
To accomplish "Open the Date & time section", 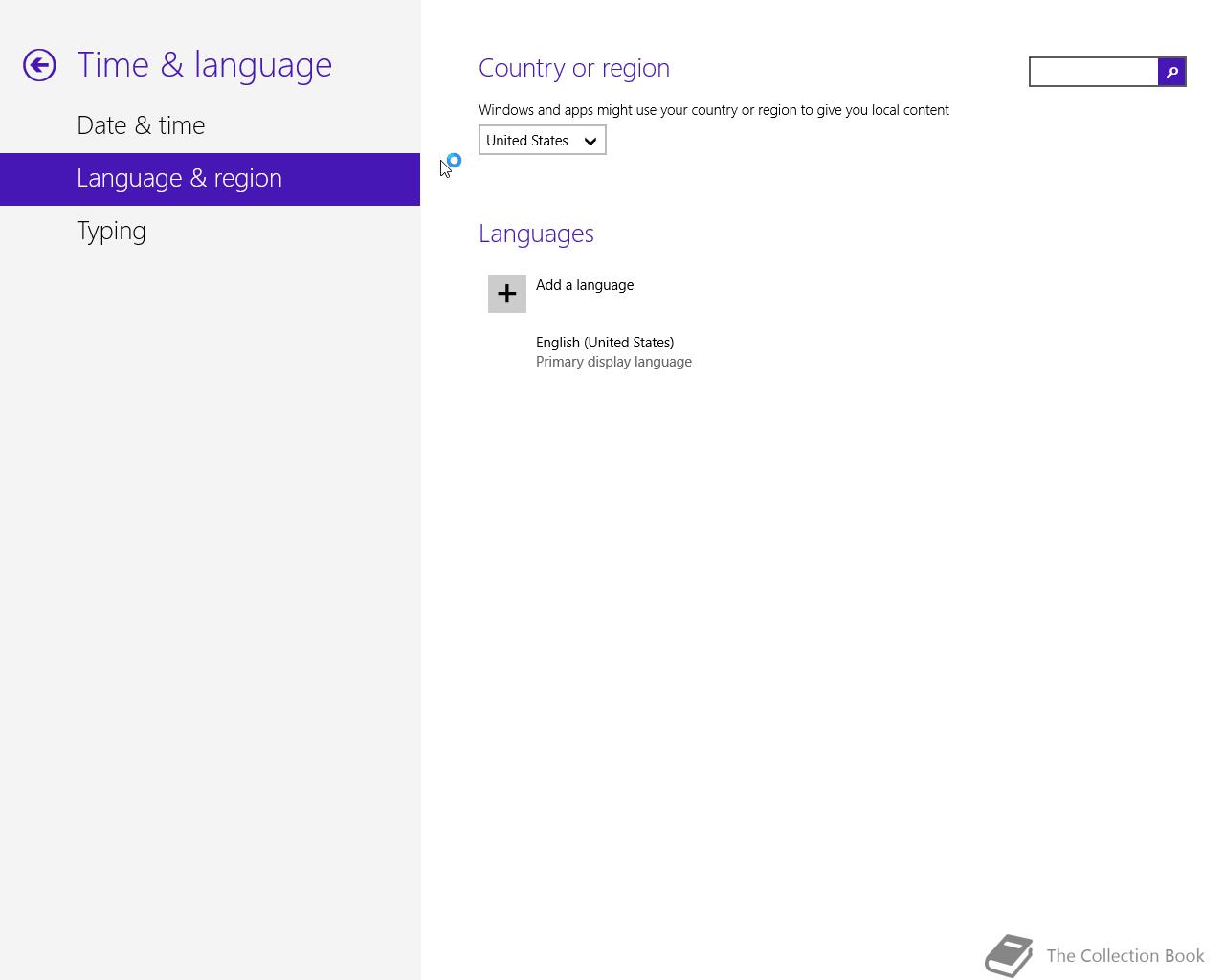I will pos(141,125).
